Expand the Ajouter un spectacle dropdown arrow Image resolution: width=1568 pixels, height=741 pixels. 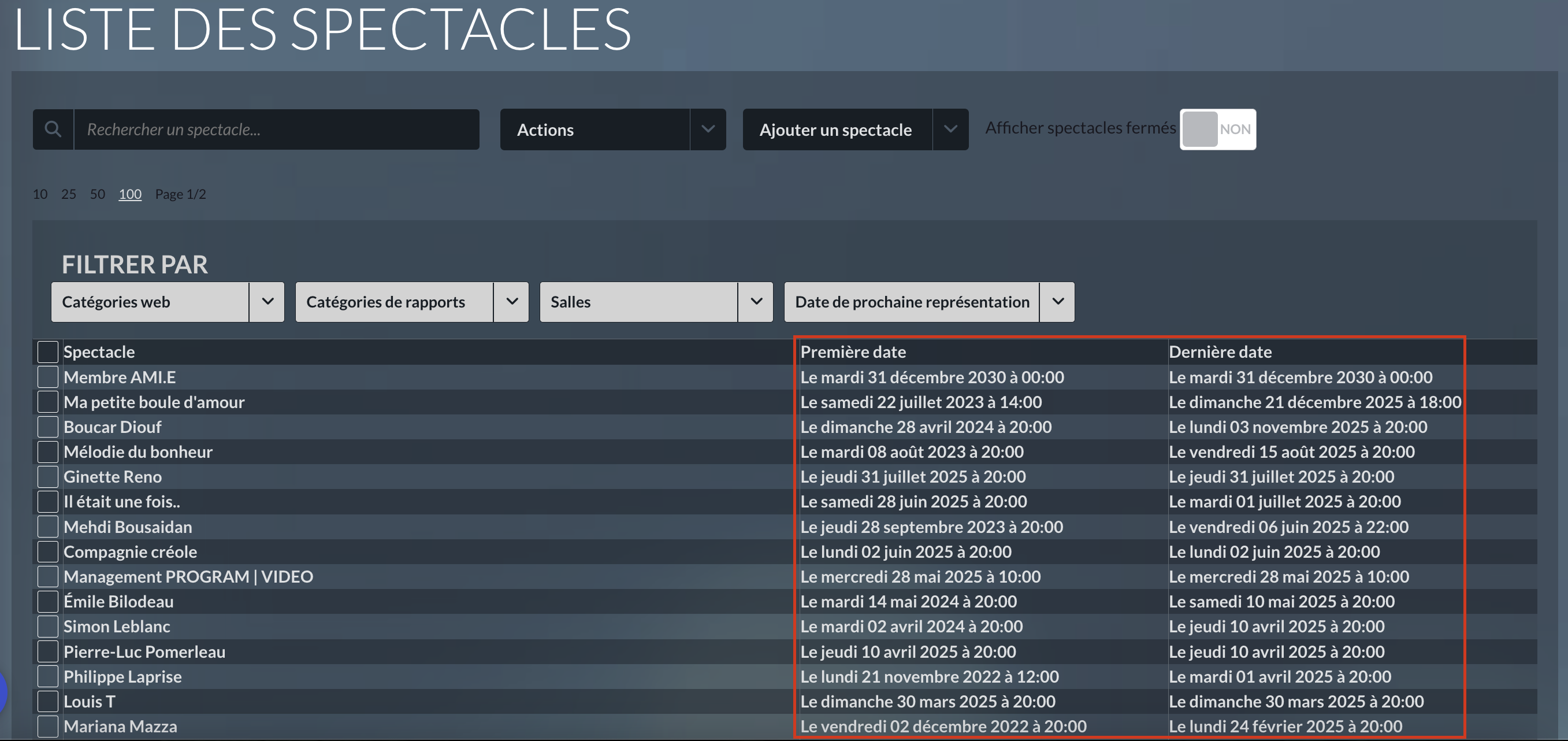[x=950, y=129]
